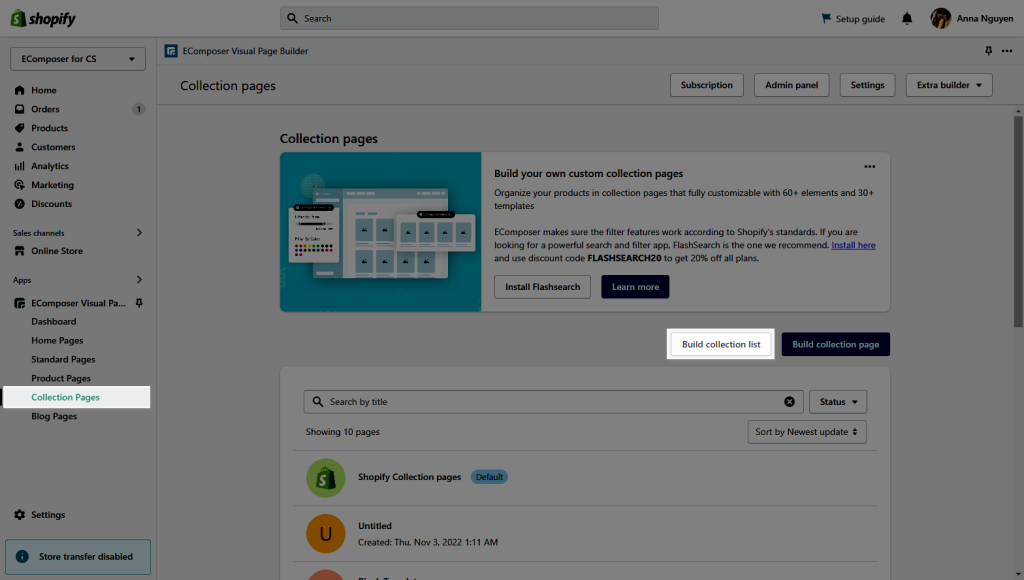Open the Sort by Newest update dropdown
This screenshot has height=580, width=1024.
click(x=807, y=432)
